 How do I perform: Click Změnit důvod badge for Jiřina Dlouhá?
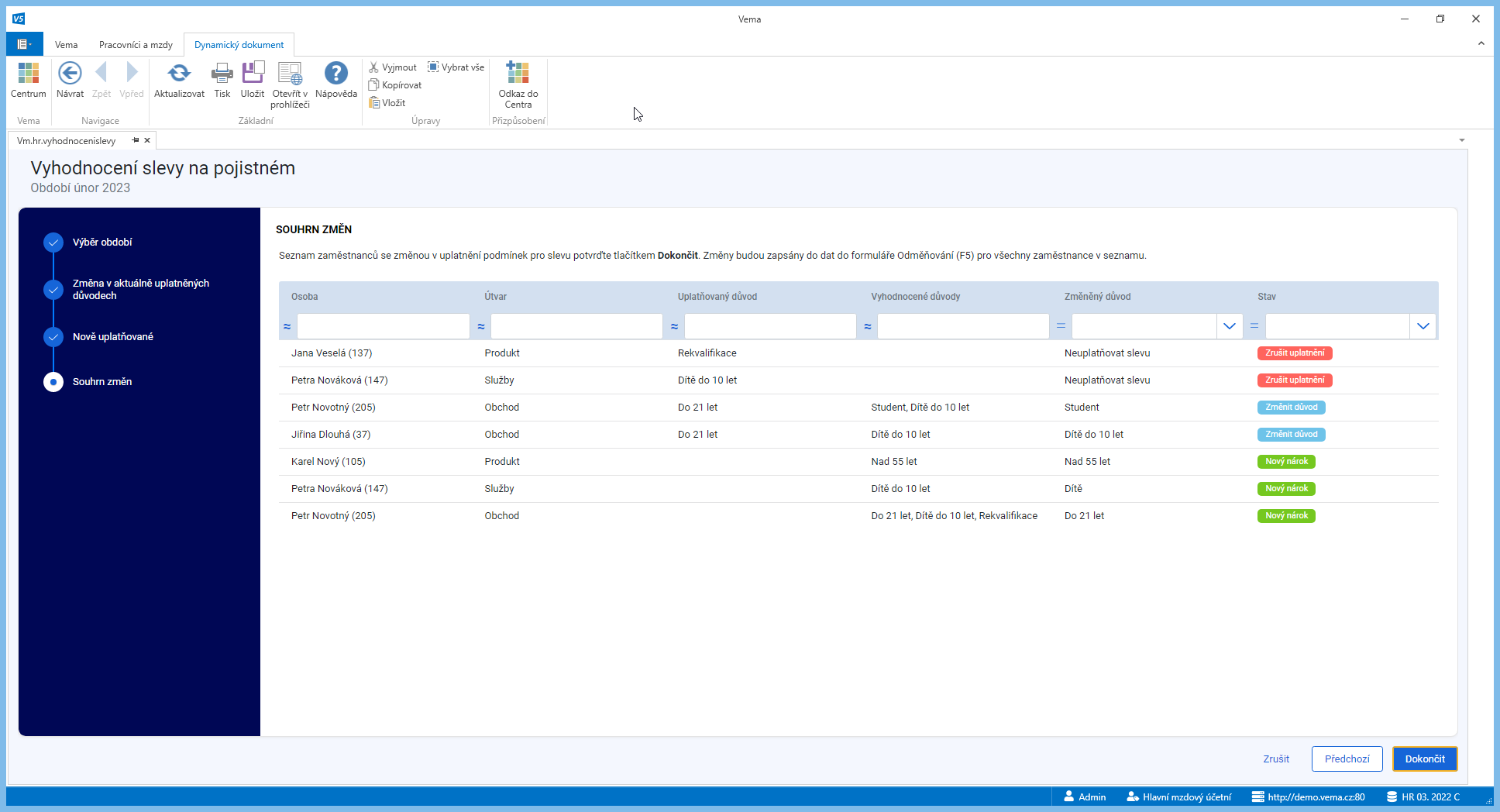(1291, 435)
